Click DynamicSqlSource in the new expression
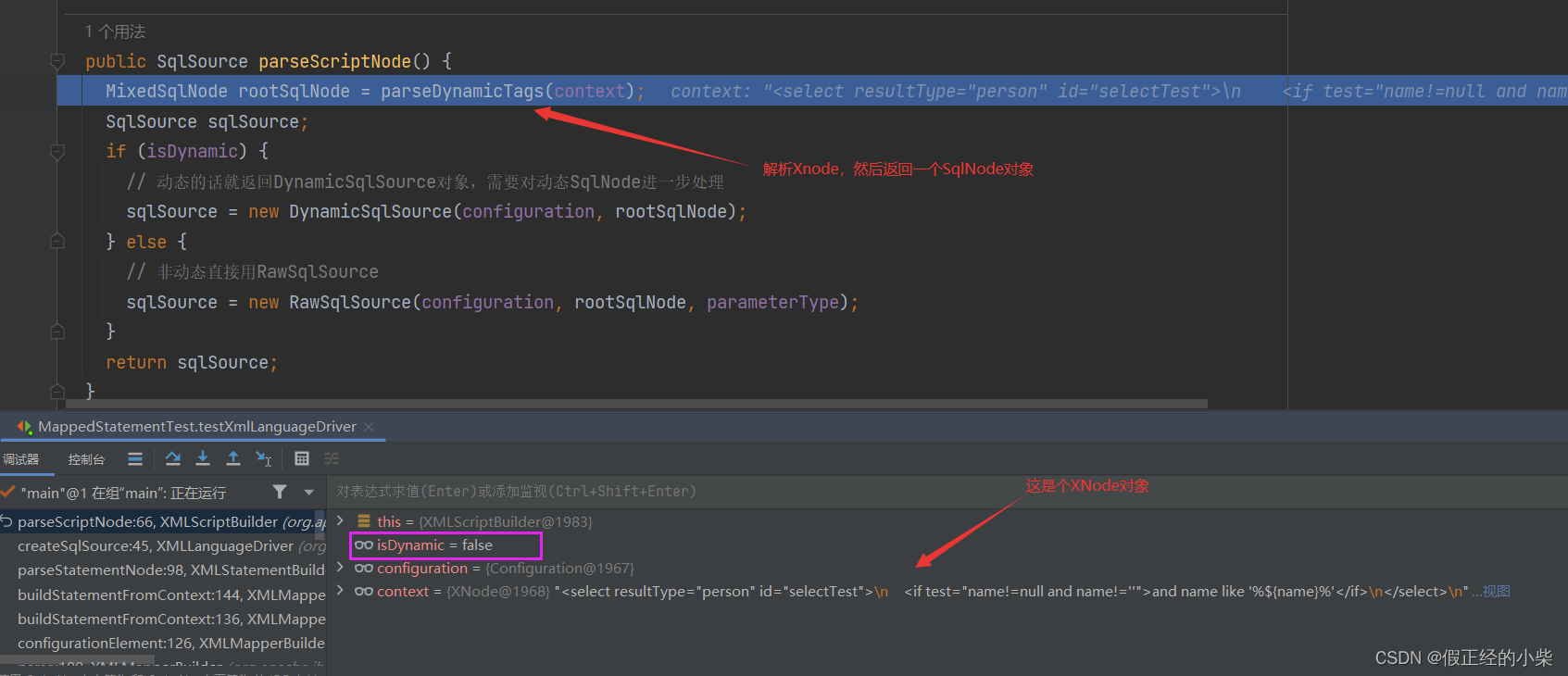The height and width of the screenshot is (676, 1568). pyautogui.click(x=370, y=212)
